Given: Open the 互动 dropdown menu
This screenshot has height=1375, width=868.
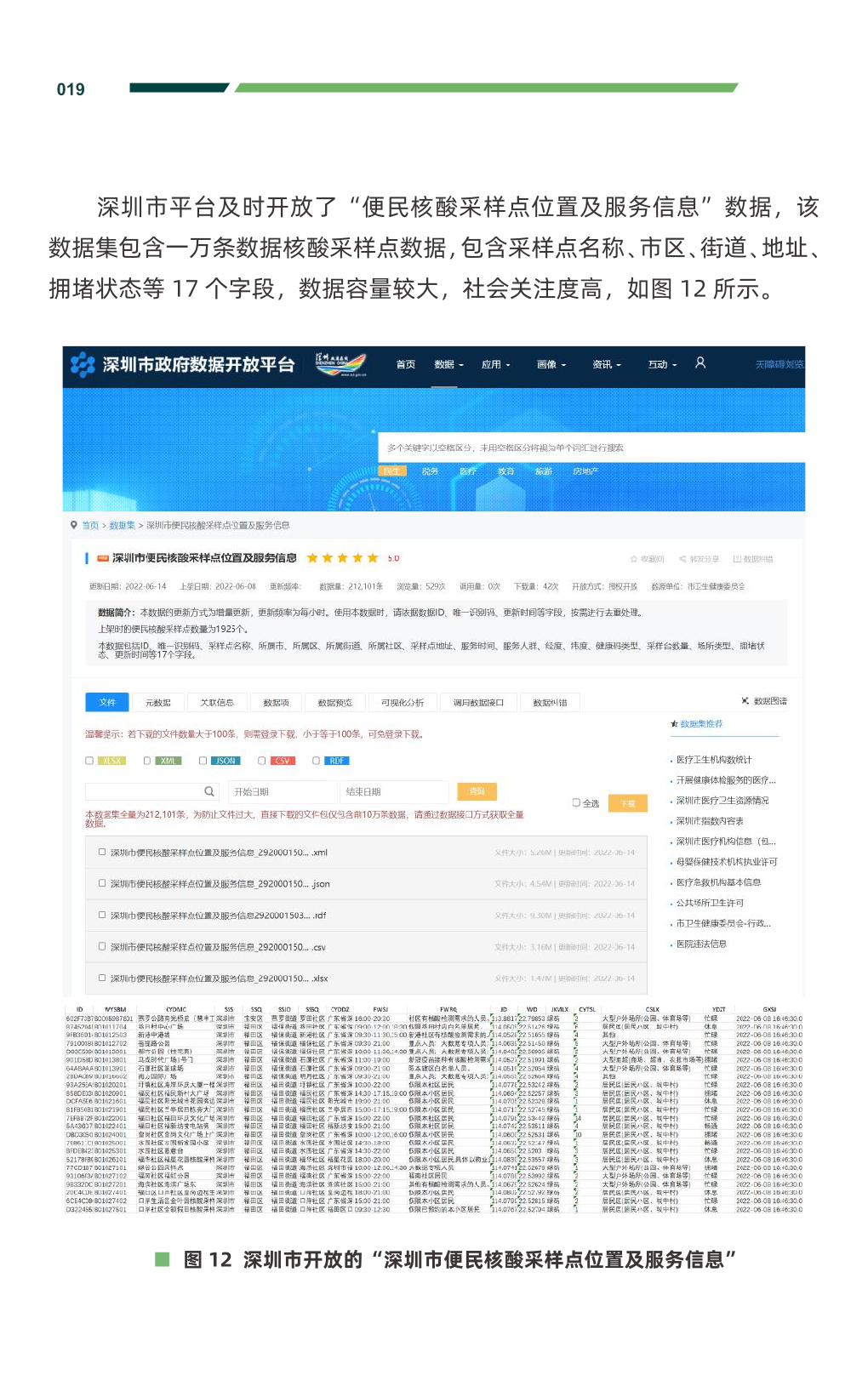Looking at the screenshot, I should pos(662,365).
